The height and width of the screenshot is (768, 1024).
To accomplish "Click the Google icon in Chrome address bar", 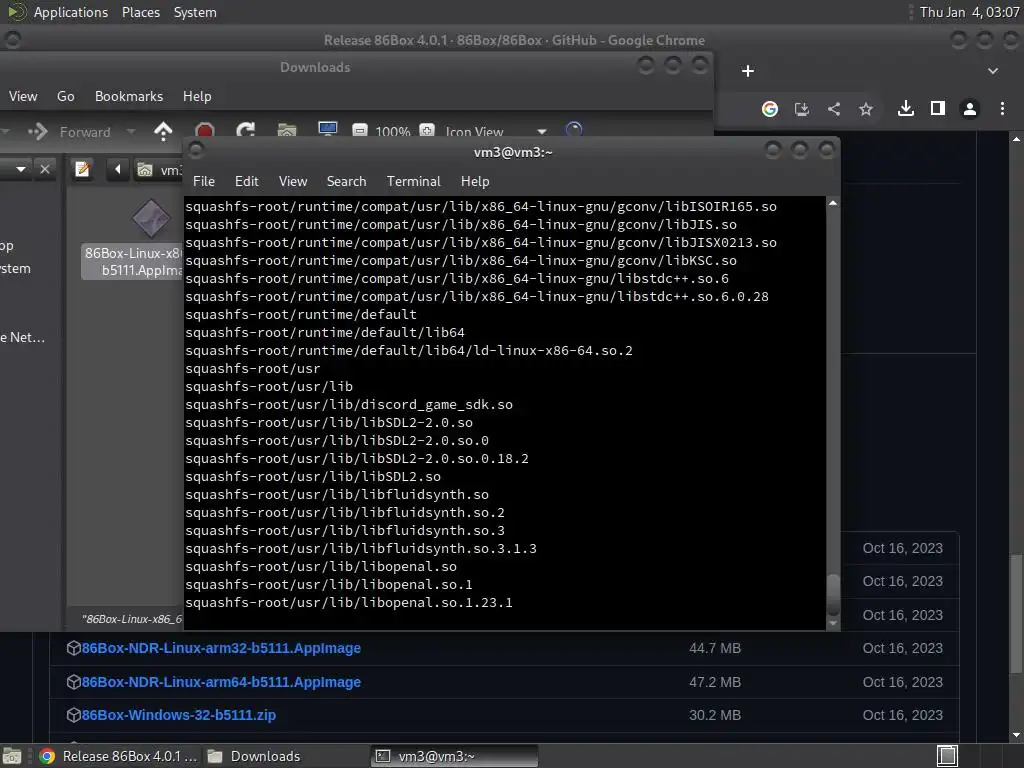I will (770, 109).
